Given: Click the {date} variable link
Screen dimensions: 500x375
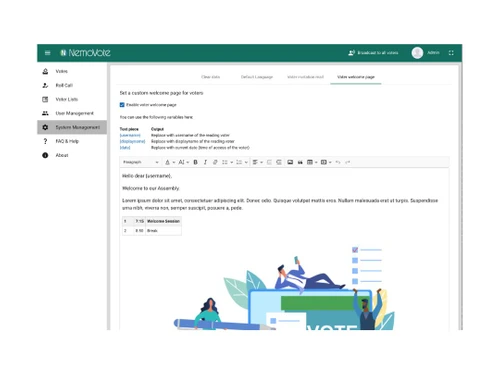Looking at the screenshot, I should pyautogui.click(x=125, y=148).
